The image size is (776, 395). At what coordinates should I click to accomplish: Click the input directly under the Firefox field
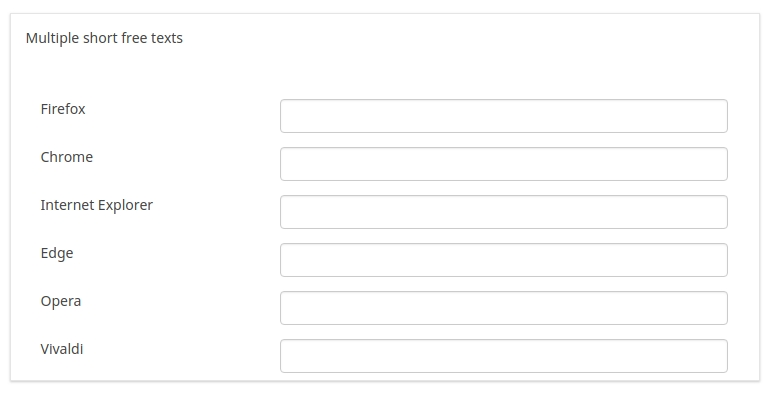[504, 164]
